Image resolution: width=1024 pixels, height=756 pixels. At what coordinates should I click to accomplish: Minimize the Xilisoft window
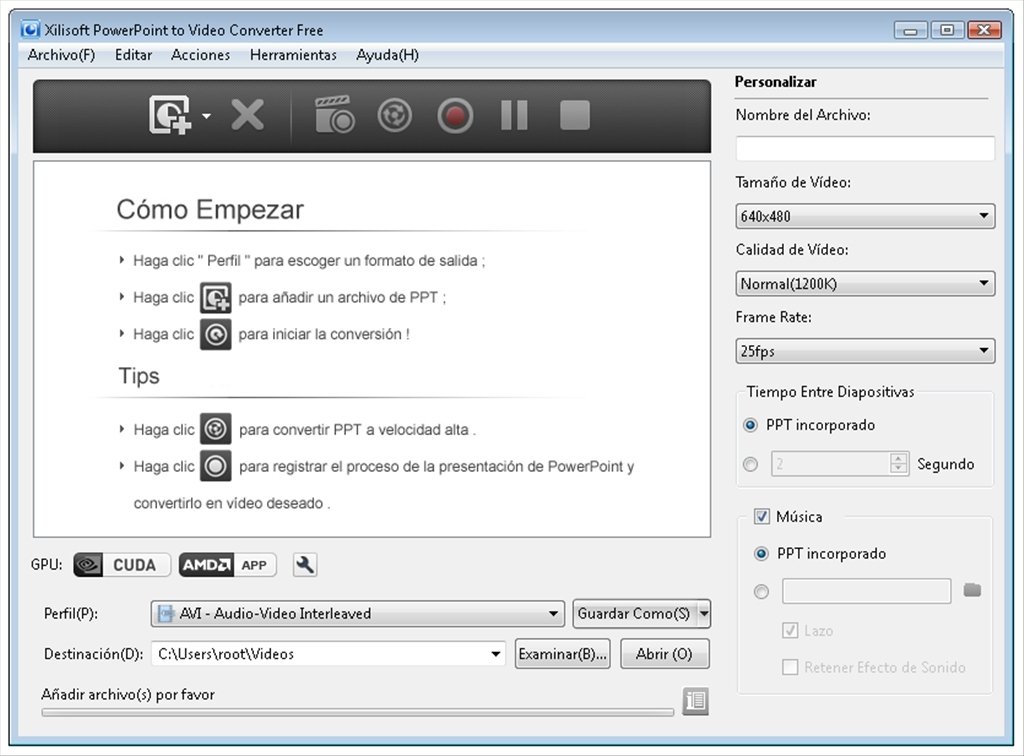910,30
